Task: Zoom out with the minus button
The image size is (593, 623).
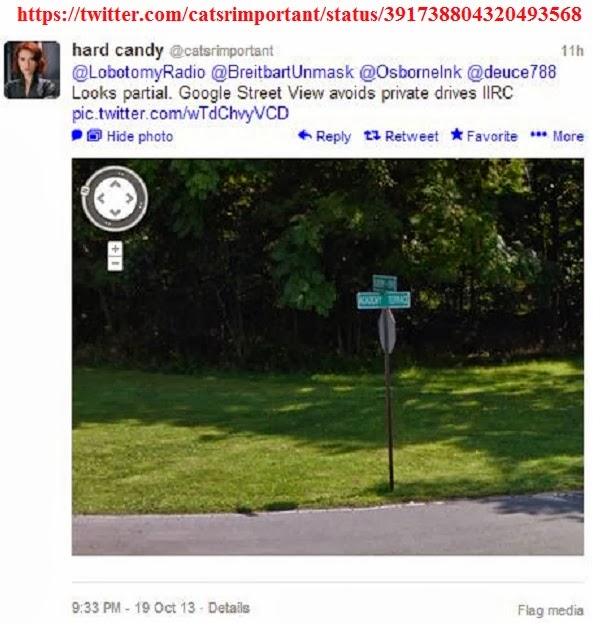Action: click(x=115, y=263)
